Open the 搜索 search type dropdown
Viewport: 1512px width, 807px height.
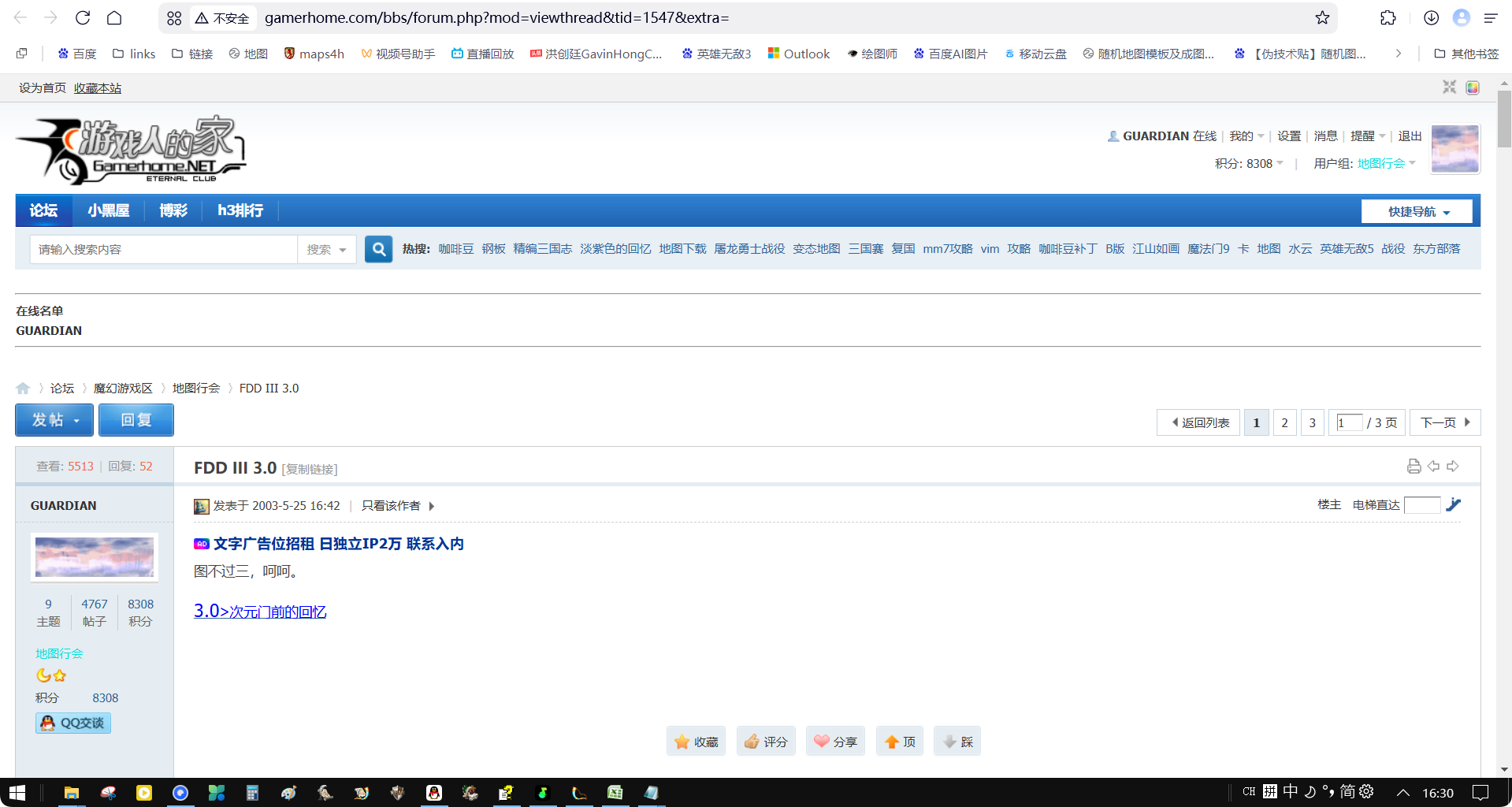click(x=326, y=249)
